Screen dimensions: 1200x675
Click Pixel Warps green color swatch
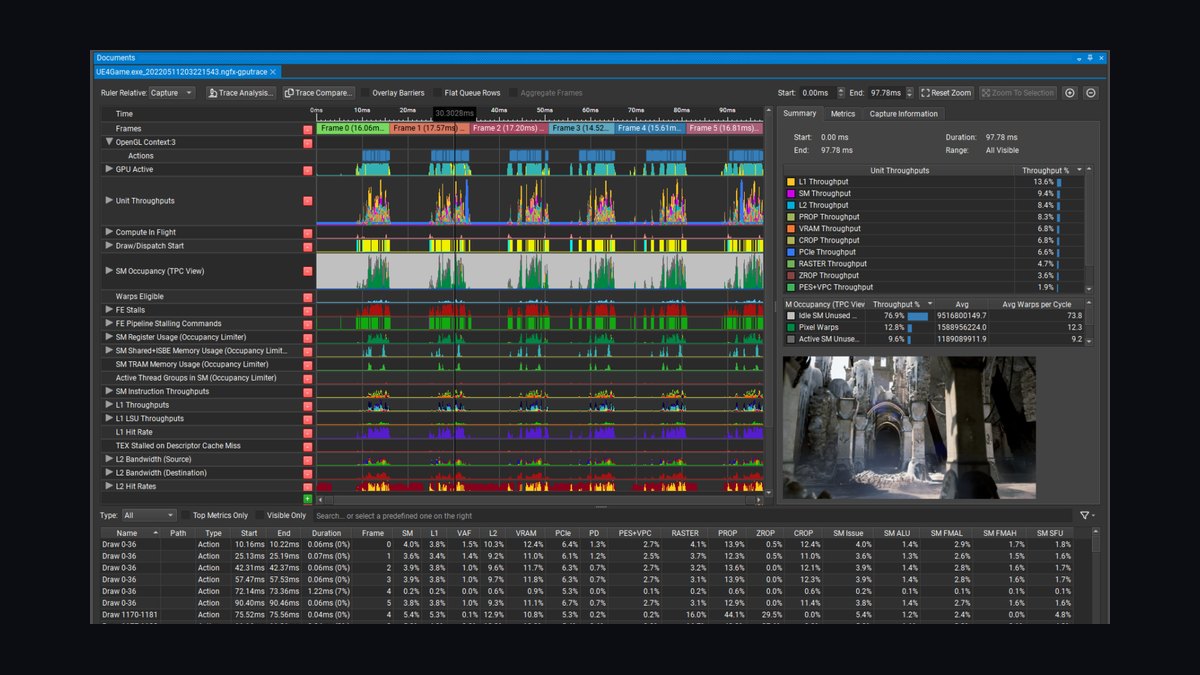coord(790,327)
